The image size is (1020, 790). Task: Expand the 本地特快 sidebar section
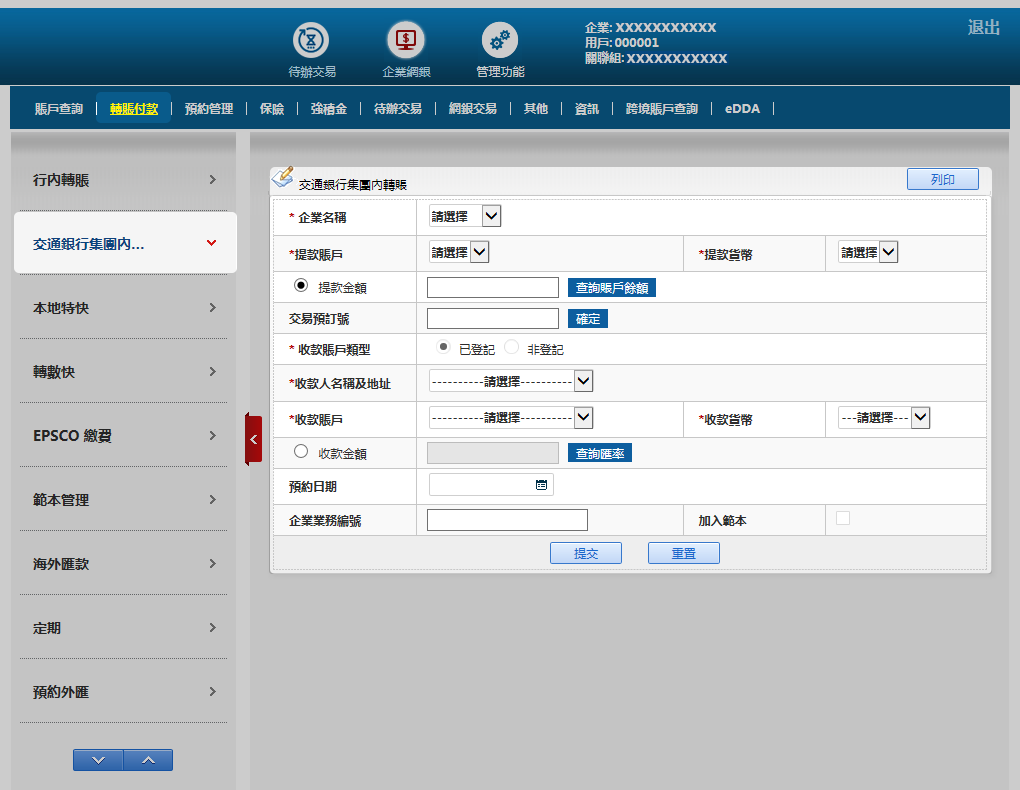[x=124, y=308]
